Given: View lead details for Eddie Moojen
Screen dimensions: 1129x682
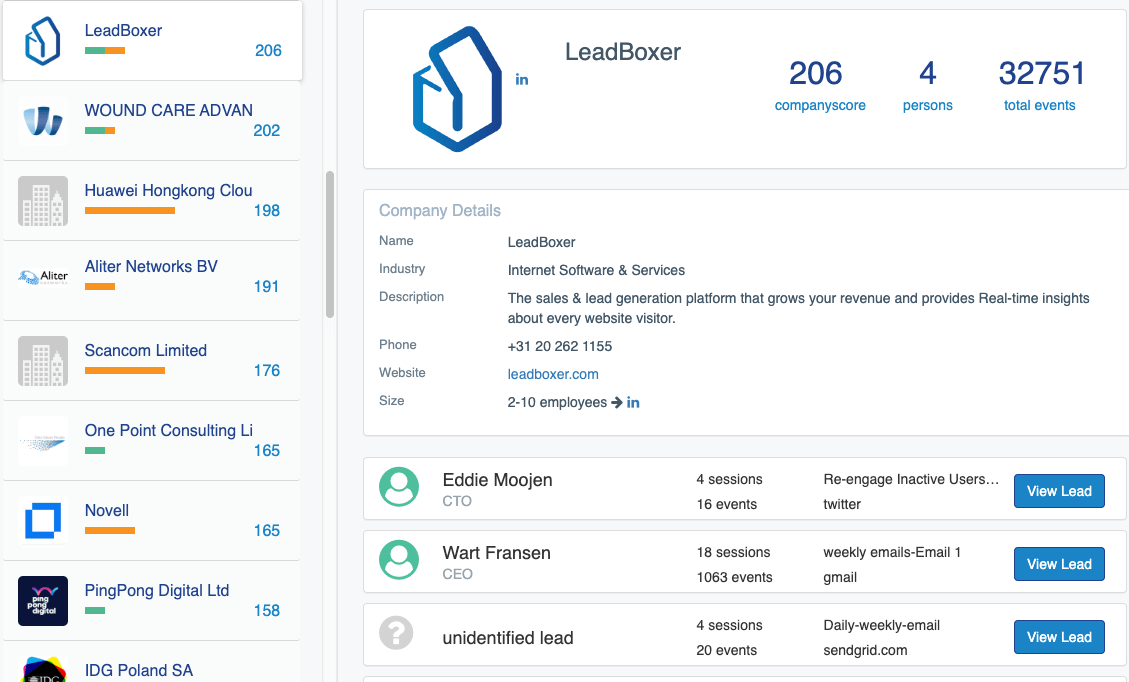Looking at the screenshot, I should point(1059,491).
